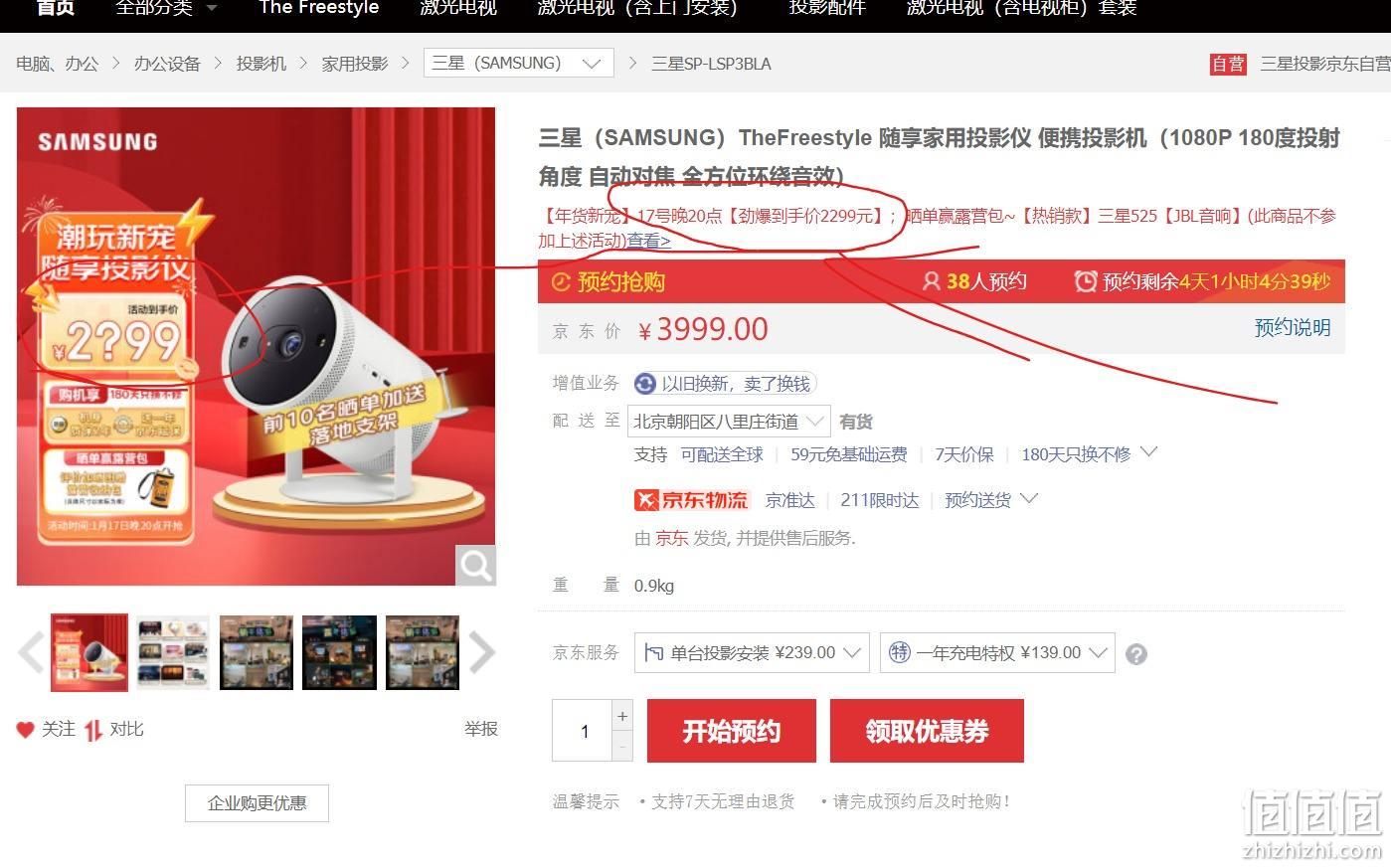The width and height of the screenshot is (1391, 868).
Task: Open the 预约说明 link
Action: 1293,328
